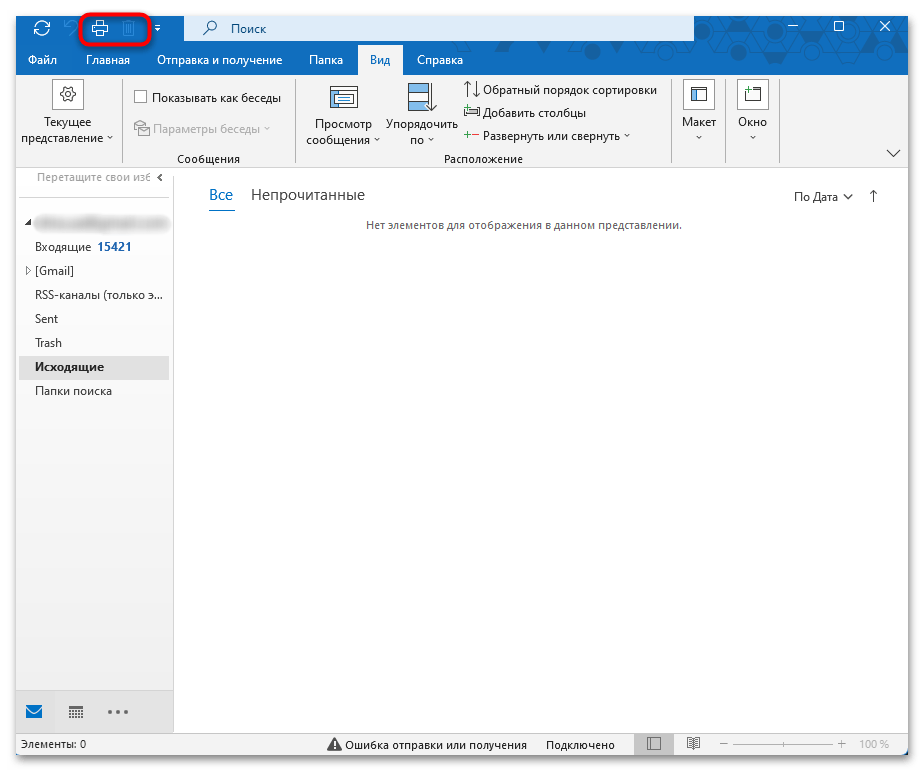This screenshot has height=771, width=924.
Task: Click the Arrange By icon
Action: [x=420, y=97]
